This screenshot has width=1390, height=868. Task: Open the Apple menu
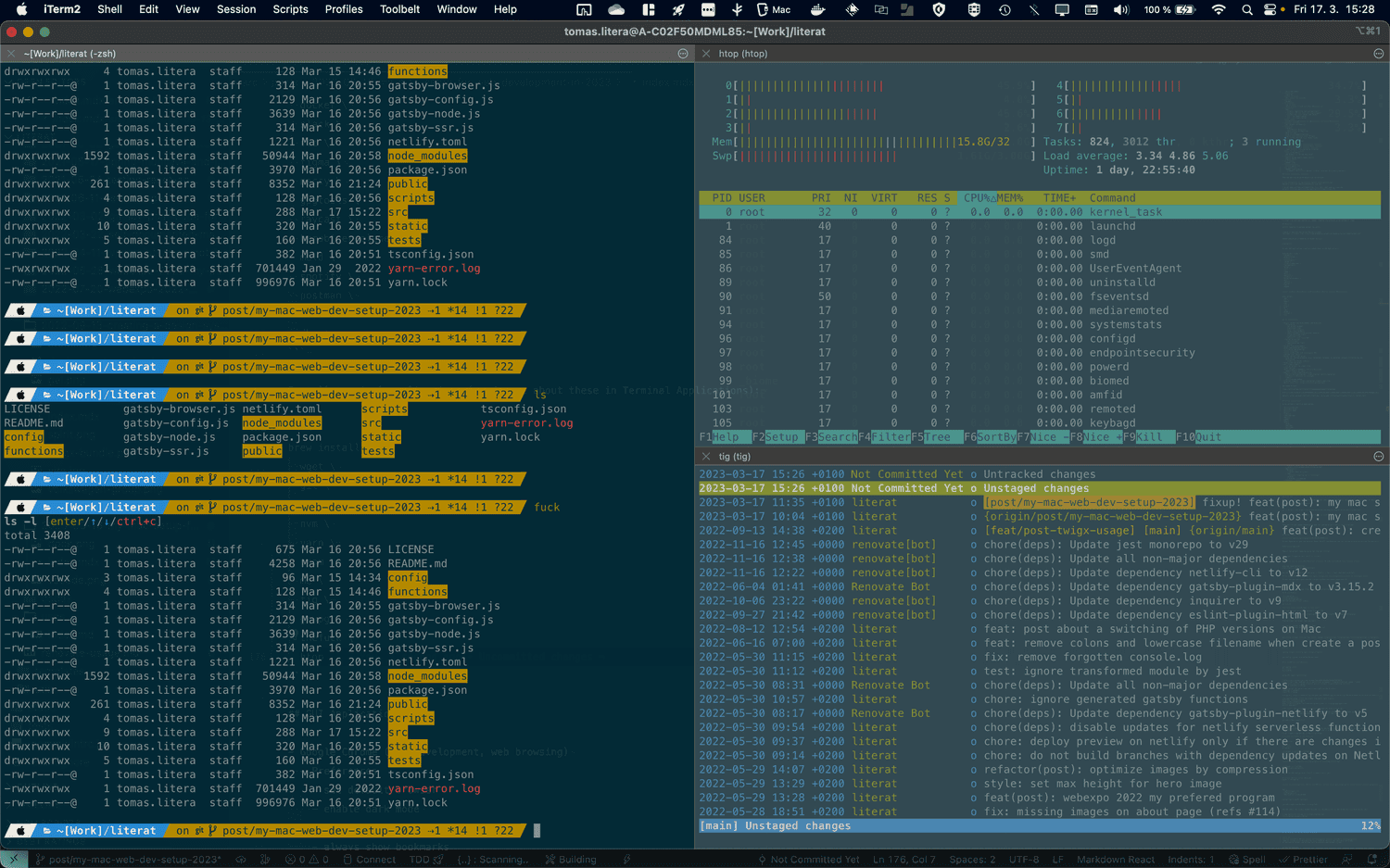[21, 9]
